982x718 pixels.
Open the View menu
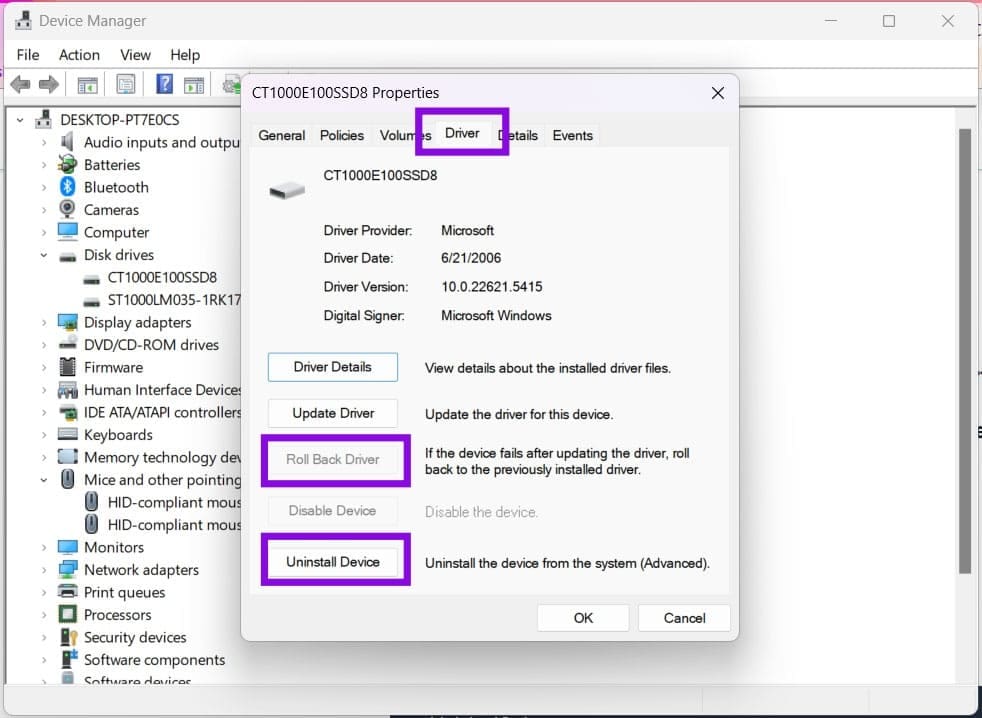135,55
